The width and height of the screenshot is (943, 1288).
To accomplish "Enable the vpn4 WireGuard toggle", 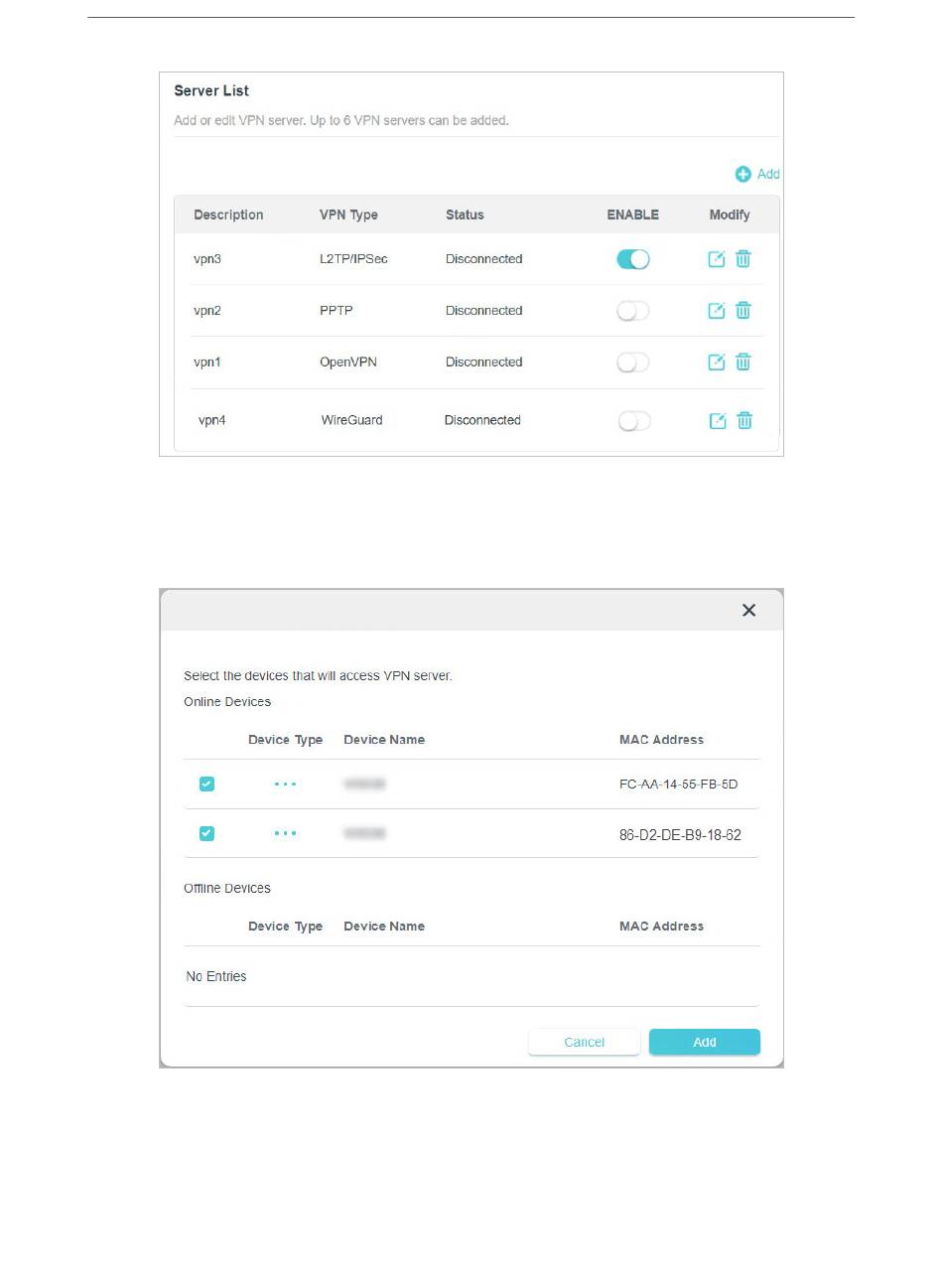I will (633, 421).
